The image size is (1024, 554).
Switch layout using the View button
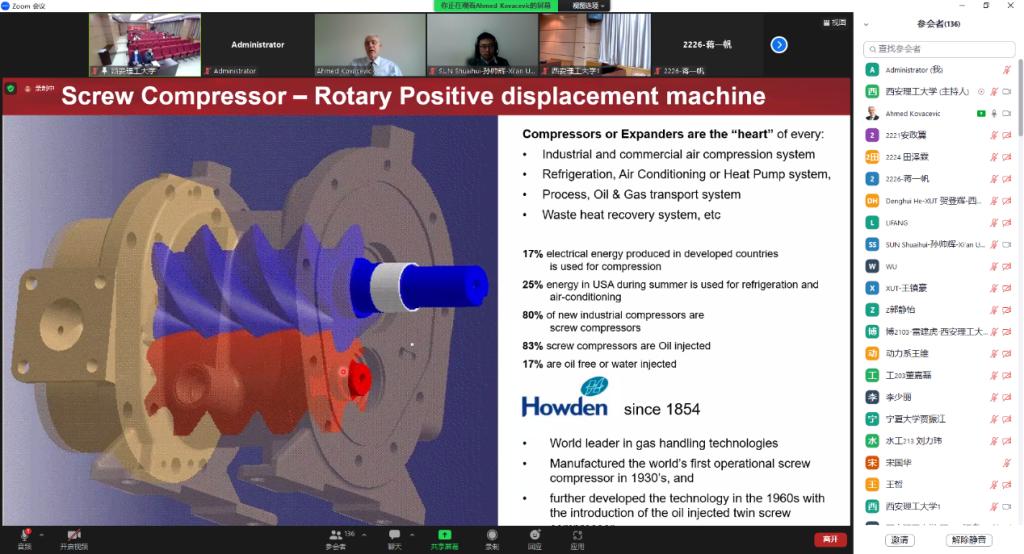pyautogui.click(x=834, y=22)
